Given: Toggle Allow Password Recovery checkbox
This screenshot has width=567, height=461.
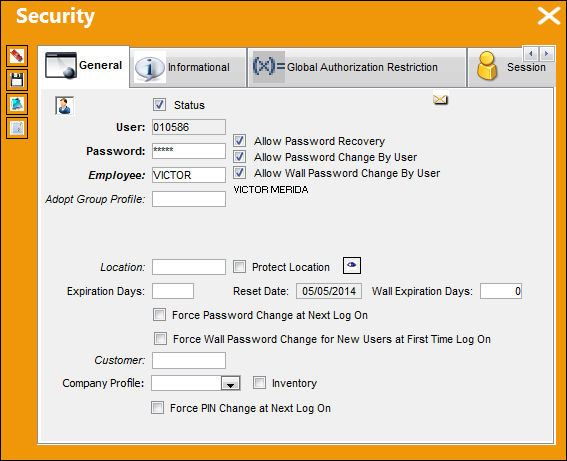Looking at the screenshot, I should pos(239,140).
